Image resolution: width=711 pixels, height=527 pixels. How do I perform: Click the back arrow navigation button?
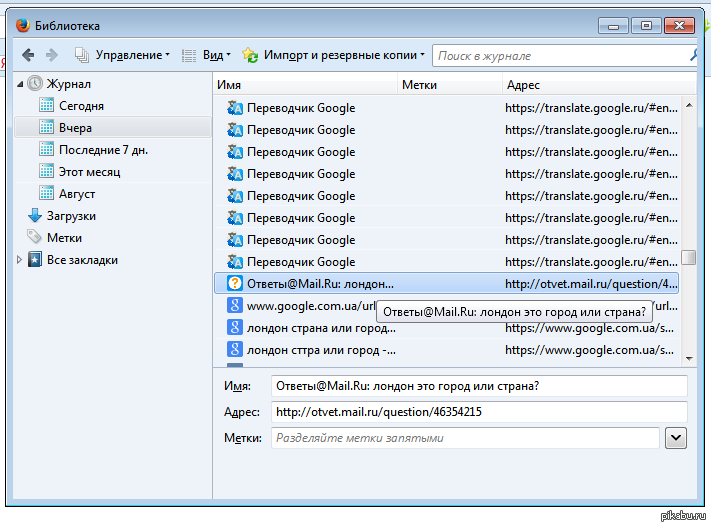pyautogui.click(x=27, y=55)
